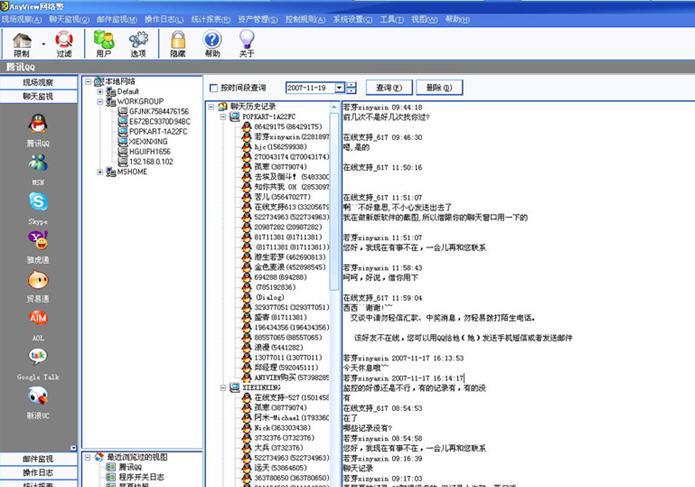Select the Google Talk sidebar icon
The image size is (695, 487).
pyautogui.click(x=38, y=356)
